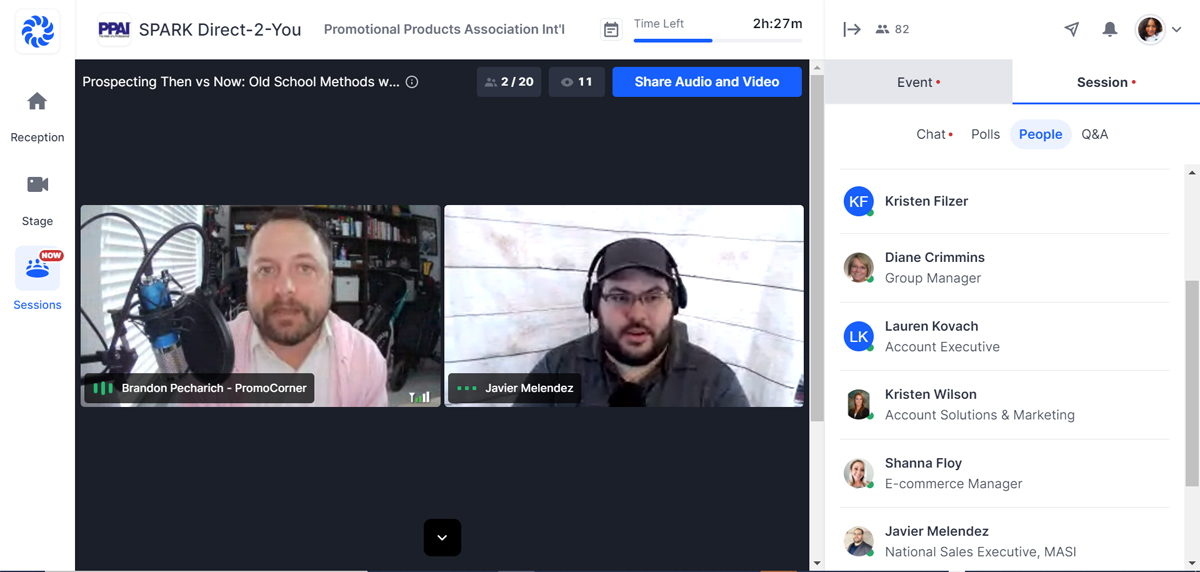Screen dimensions: 1200x572
Task: Open the paper plane messages icon
Action: [1071, 30]
